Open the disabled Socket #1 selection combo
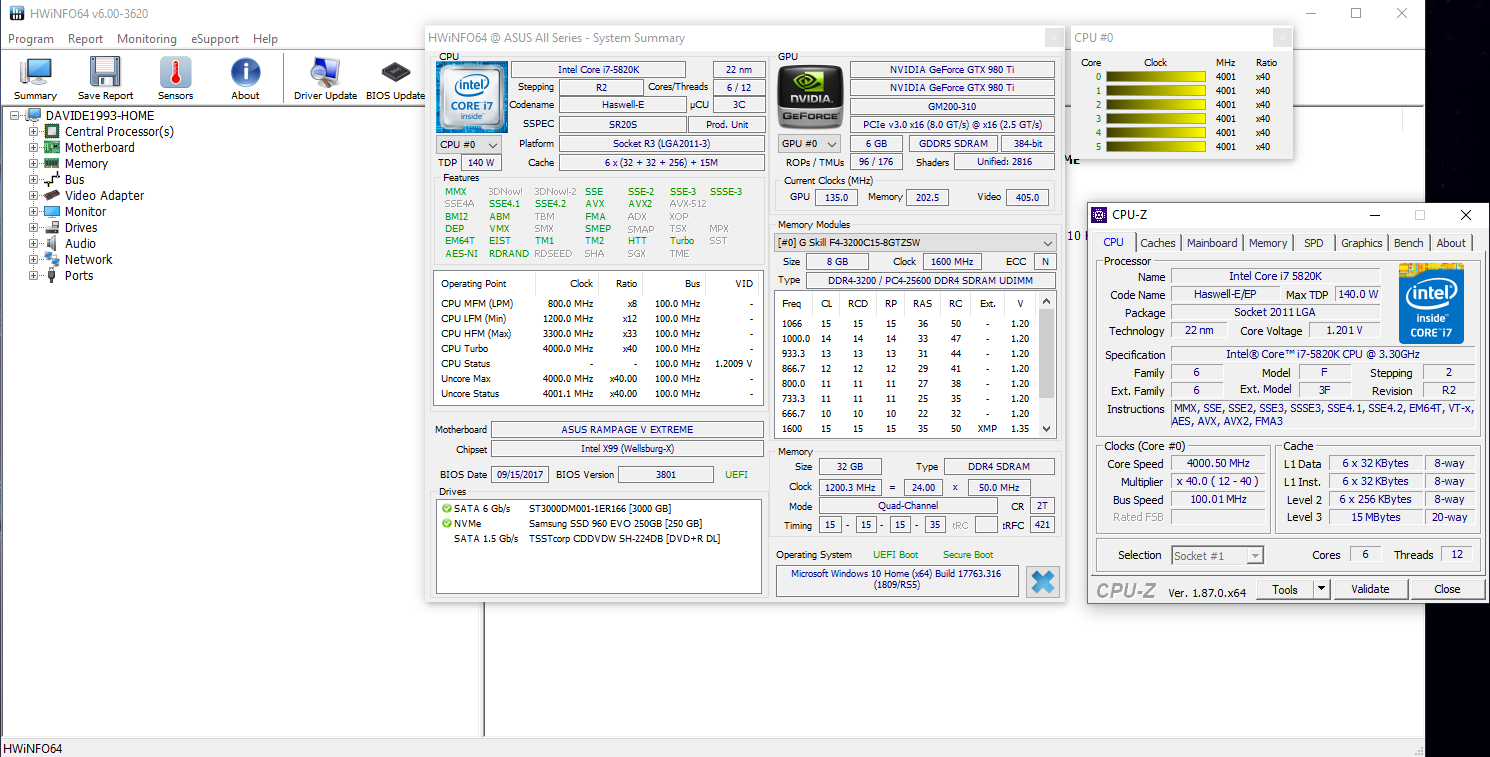 click(x=1217, y=555)
